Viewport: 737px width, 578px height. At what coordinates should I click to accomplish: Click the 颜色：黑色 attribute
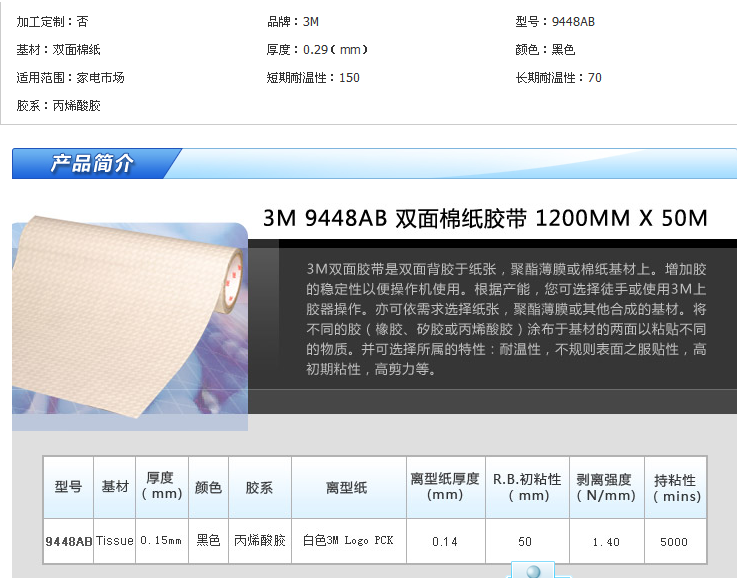[x=545, y=50]
